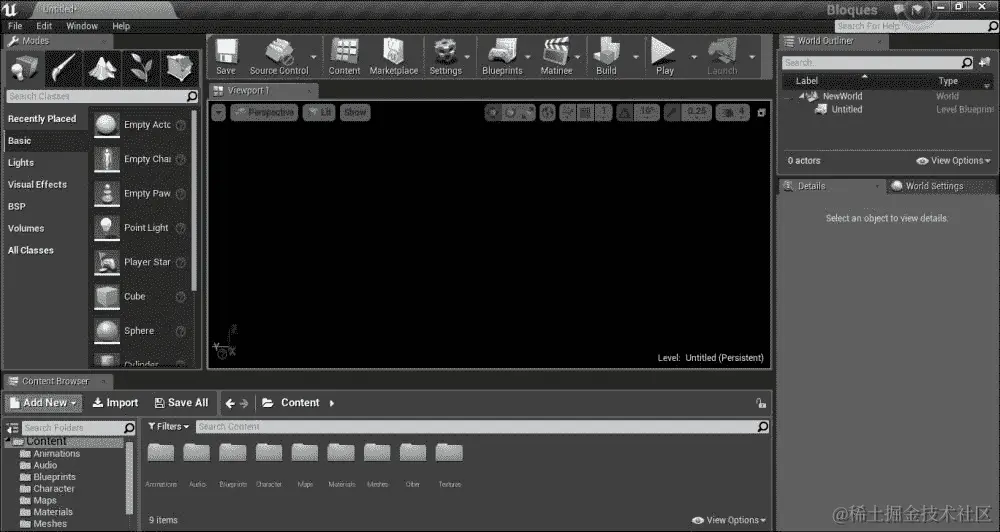
Task: Open the Blueprints dropdown arrow
Action: pyautogui.click(x=527, y=57)
